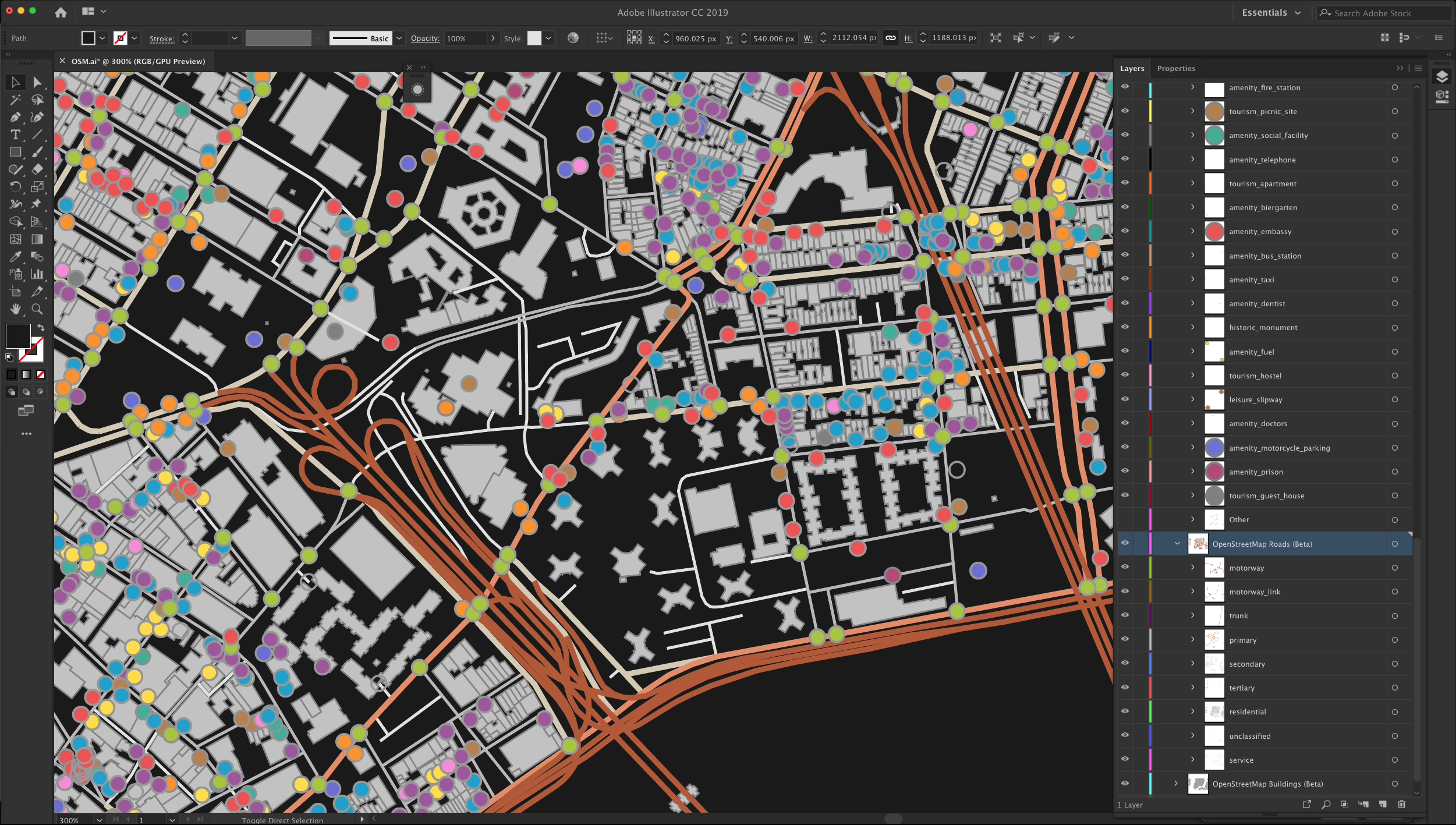1456x825 pixels.
Task: Switch to the Properties tab
Action: (x=1176, y=68)
